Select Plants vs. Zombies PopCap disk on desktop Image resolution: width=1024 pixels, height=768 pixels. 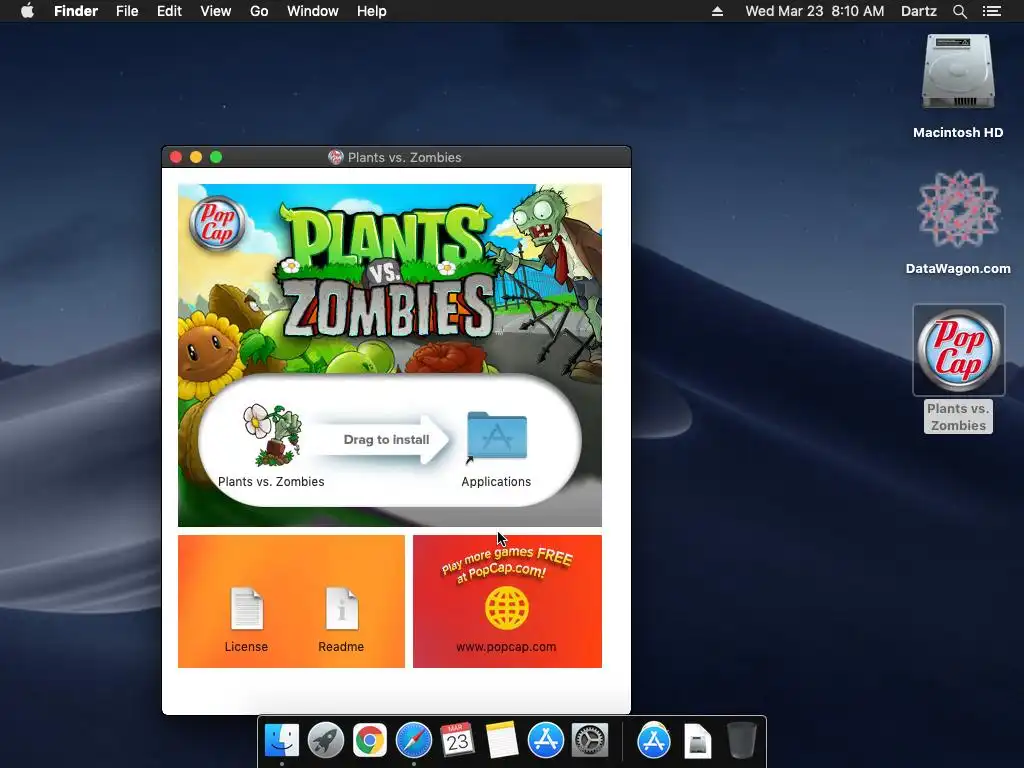coord(958,350)
